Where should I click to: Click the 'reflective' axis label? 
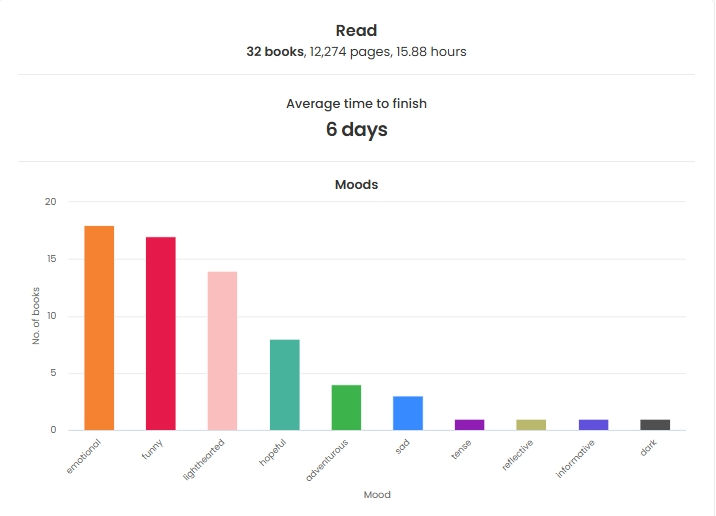517,455
